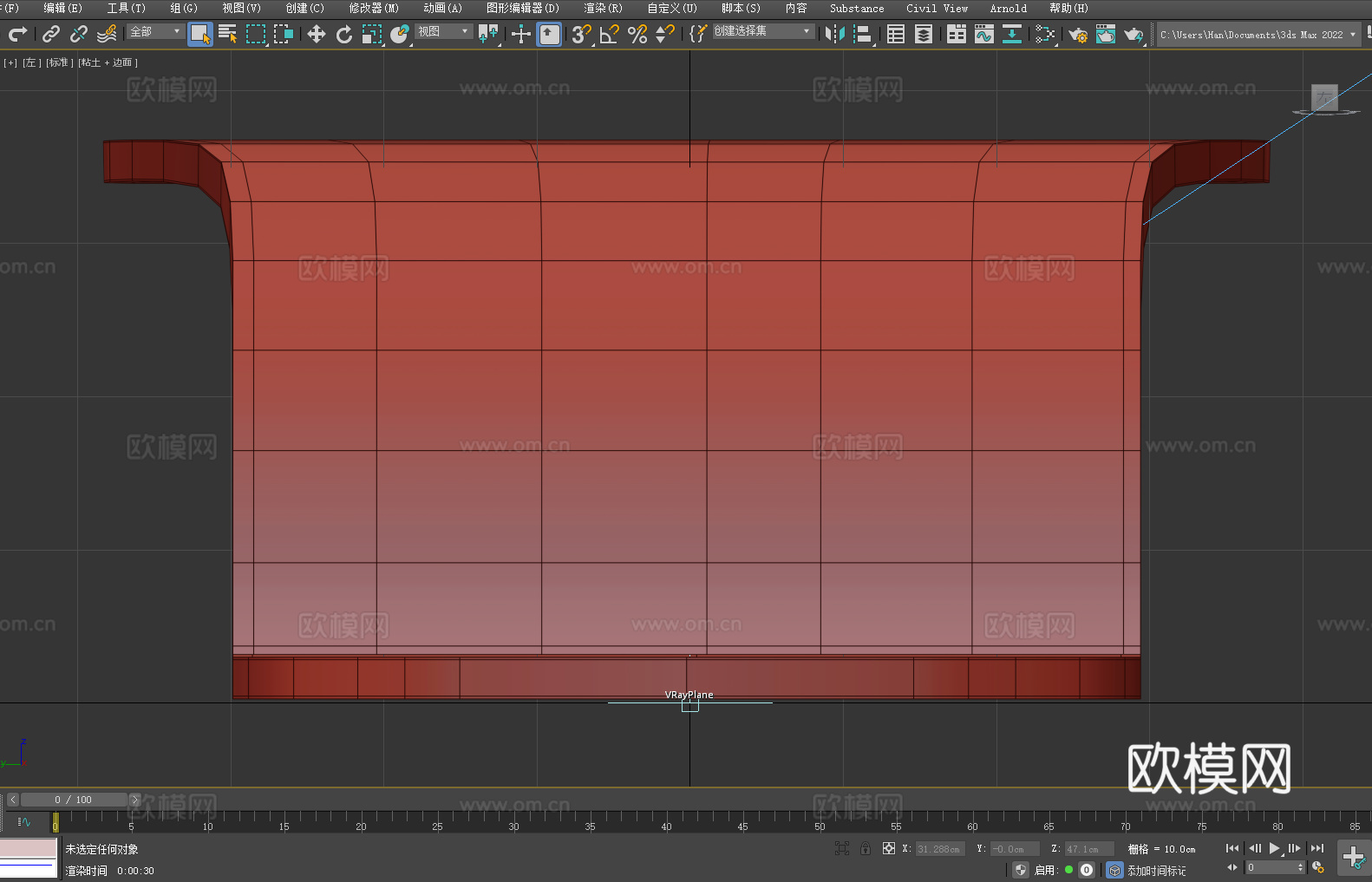
Task: Open the 创建(C) menu
Action: pyautogui.click(x=305, y=8)
